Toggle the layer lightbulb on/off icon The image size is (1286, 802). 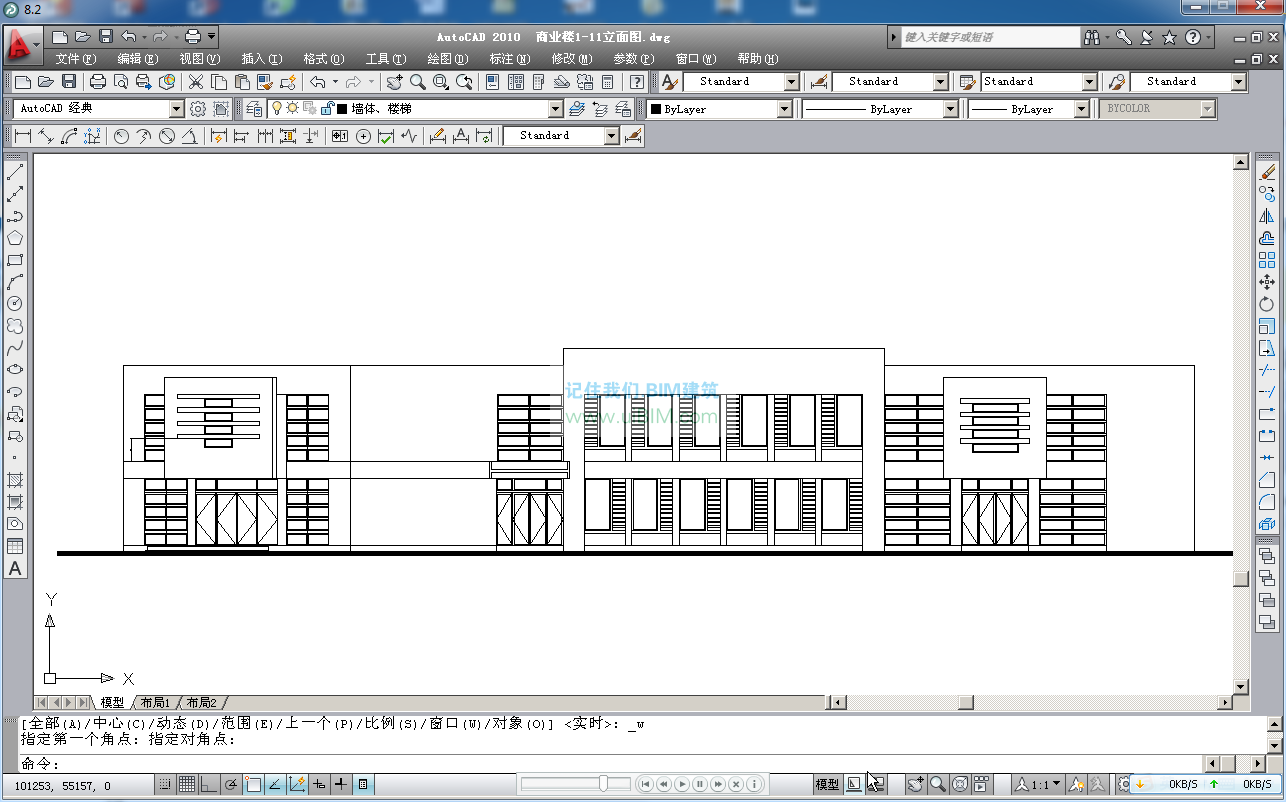[x=277, y=108]
